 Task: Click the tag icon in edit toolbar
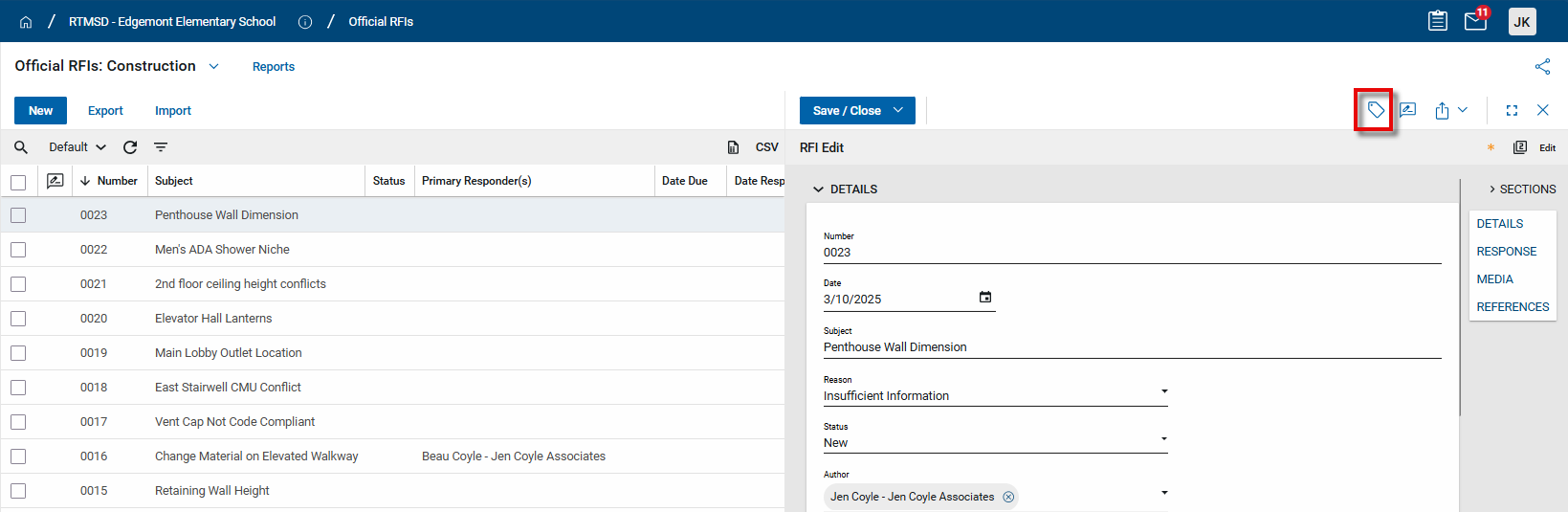point(1375,110)
